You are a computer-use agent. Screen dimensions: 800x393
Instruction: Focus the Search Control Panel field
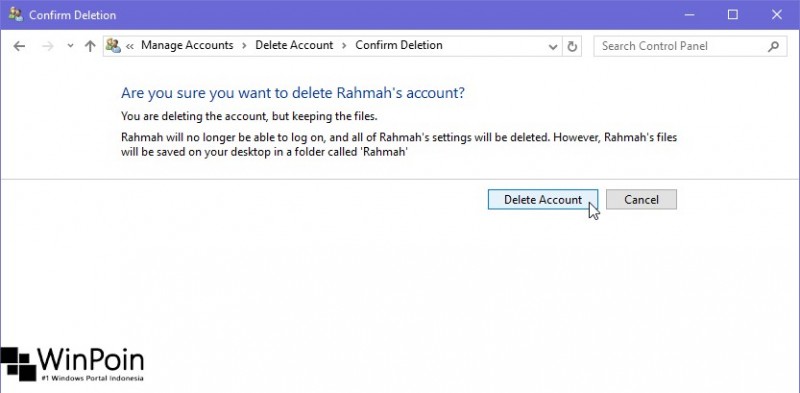(690, 46)
